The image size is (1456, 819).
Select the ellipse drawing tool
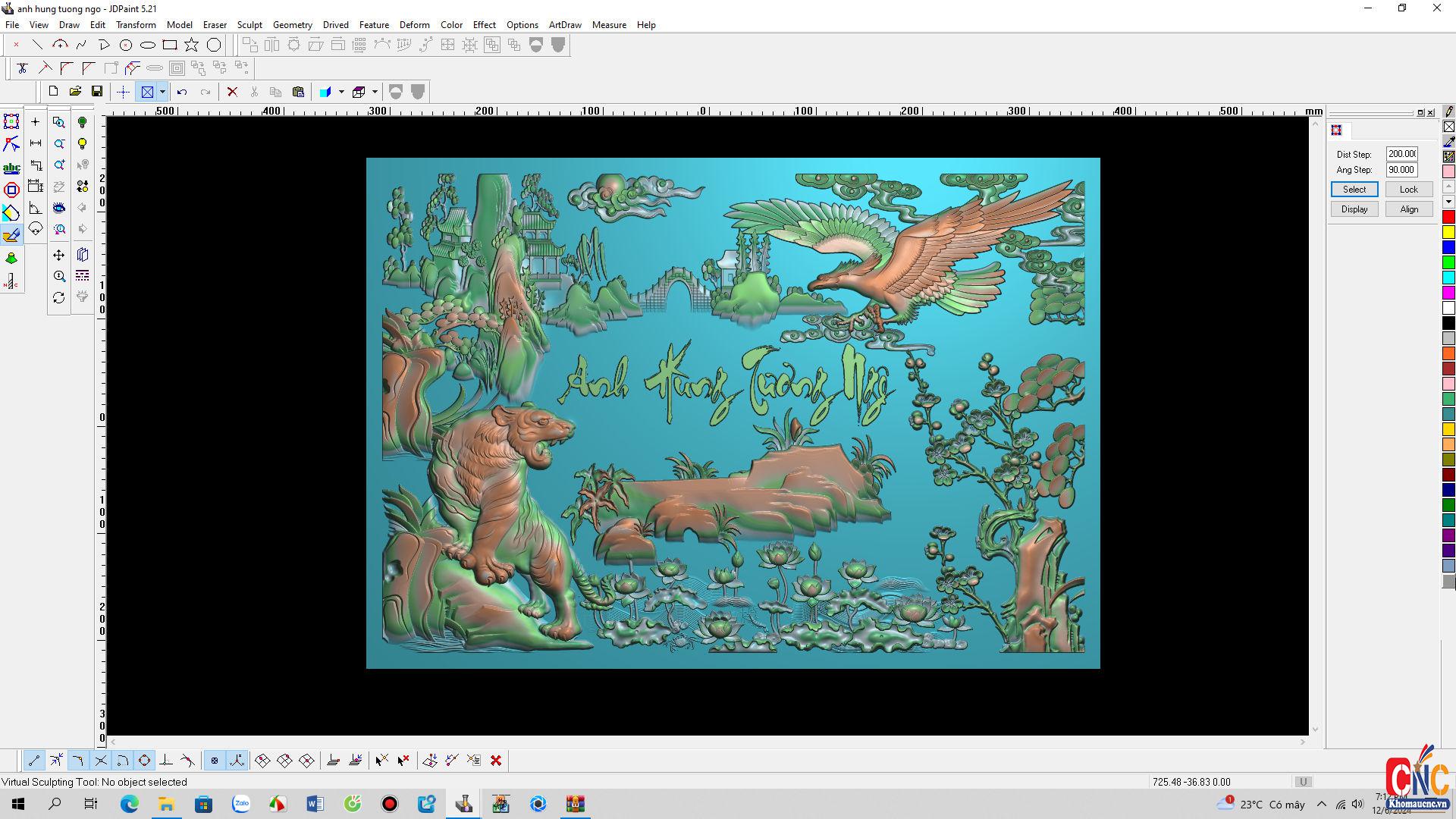click(x=148, y=45)
